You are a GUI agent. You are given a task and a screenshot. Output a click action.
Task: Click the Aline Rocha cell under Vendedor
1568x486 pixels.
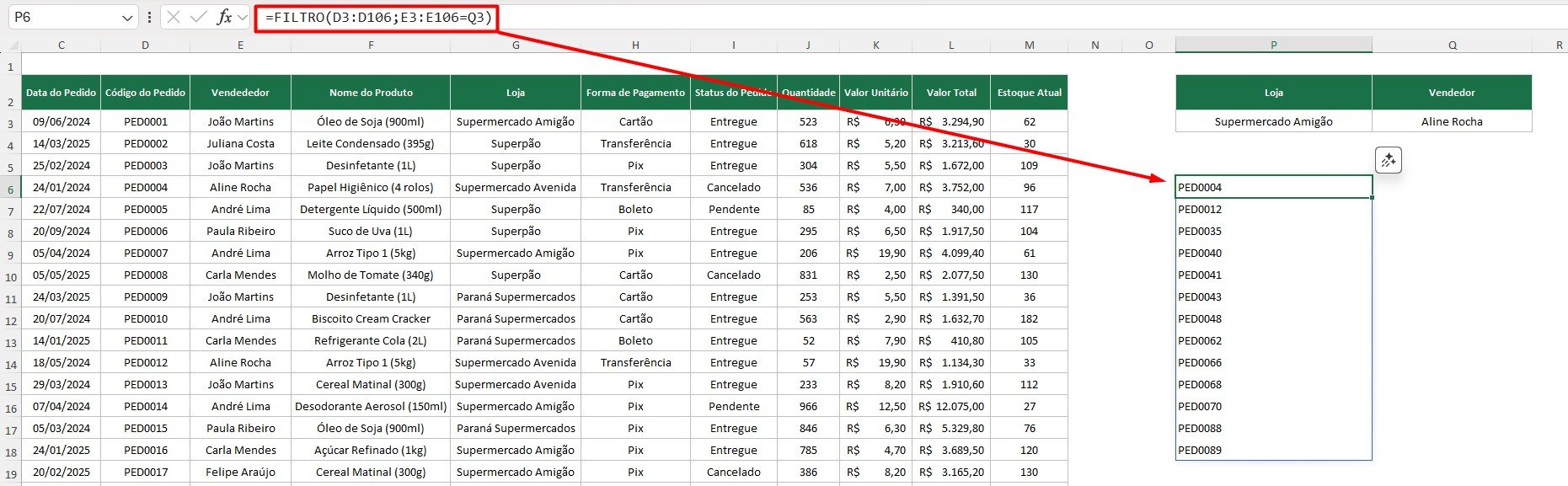(x=1451, y=121)
